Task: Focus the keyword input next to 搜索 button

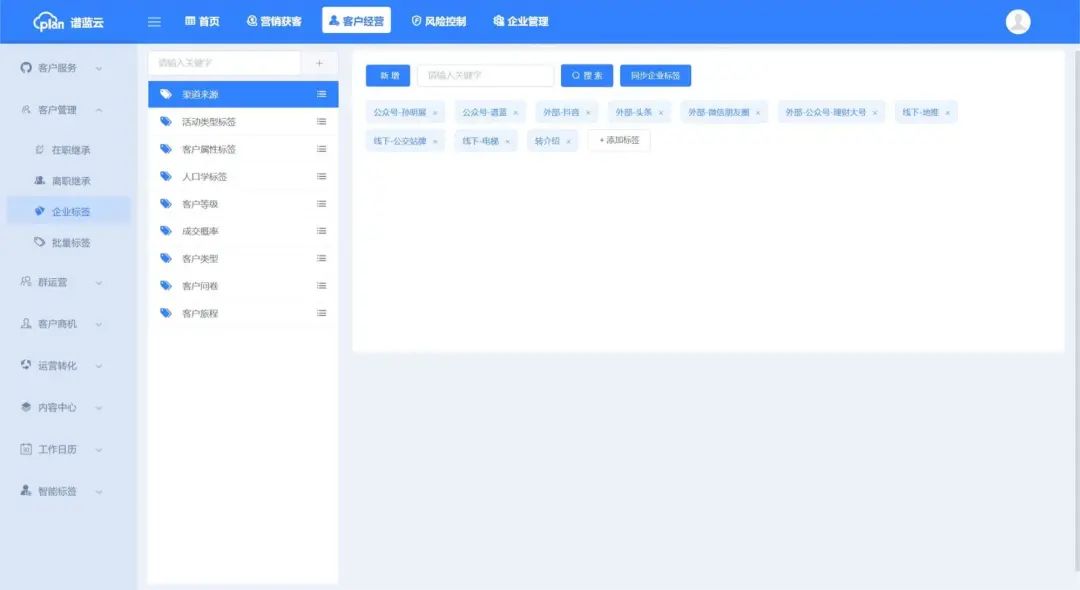Action: [485, 76]
